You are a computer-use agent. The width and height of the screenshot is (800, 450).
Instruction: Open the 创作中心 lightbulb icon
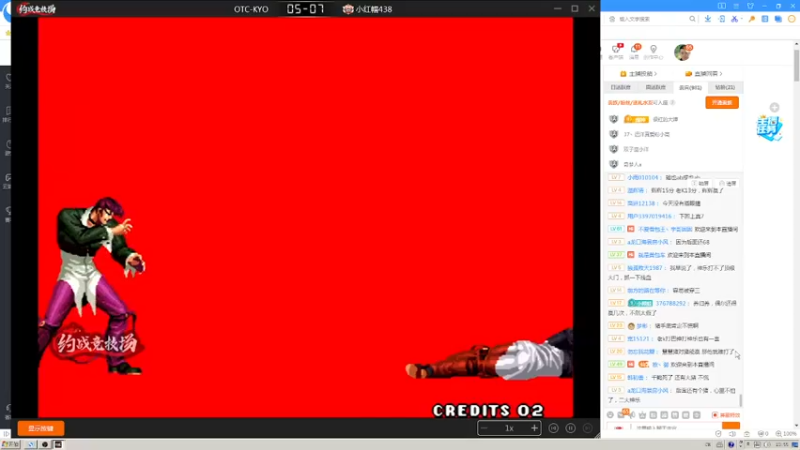pyautogui.click(x=653, y=52)
